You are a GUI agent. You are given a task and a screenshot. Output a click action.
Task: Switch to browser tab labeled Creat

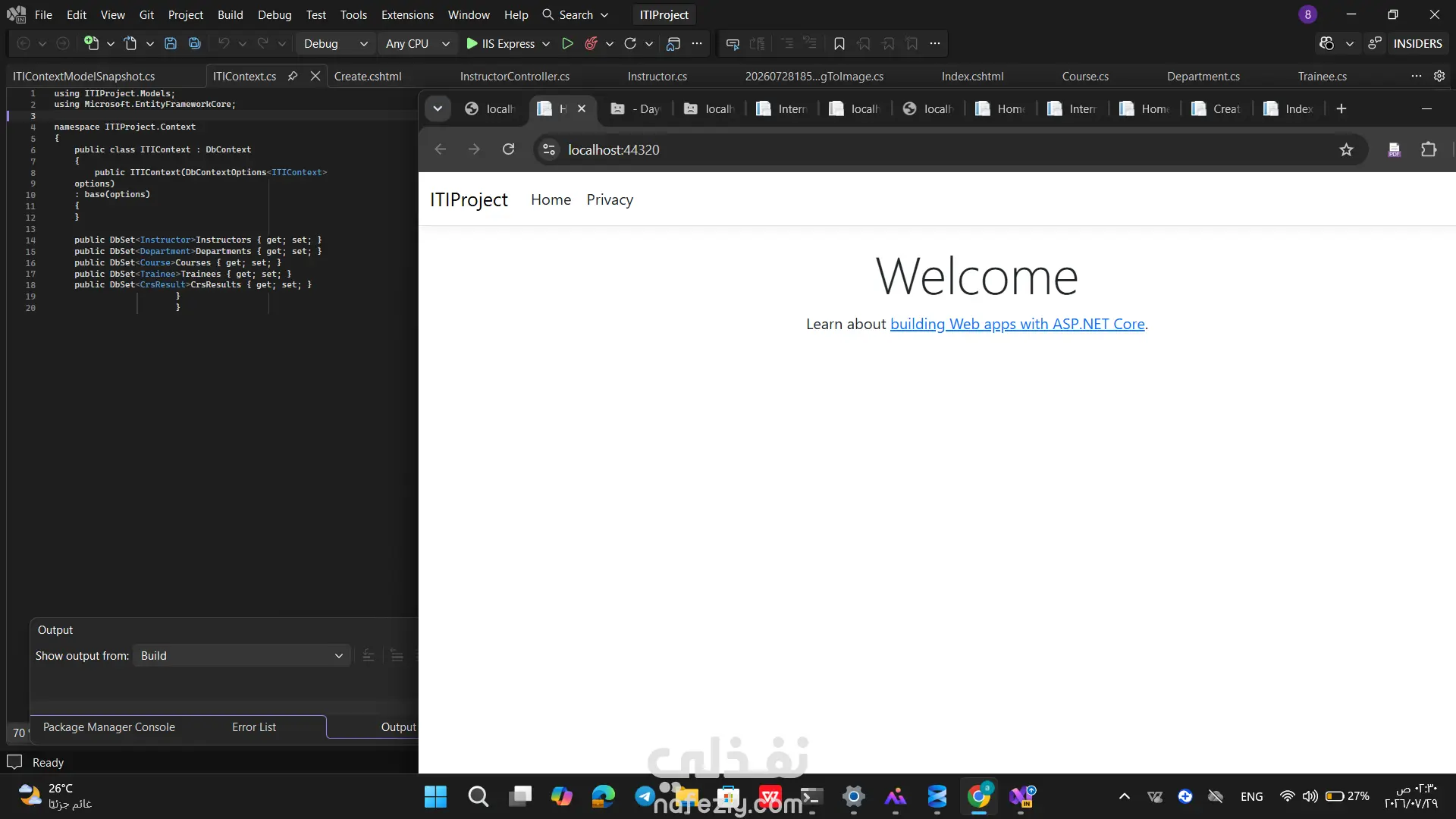click(1216, 108)
